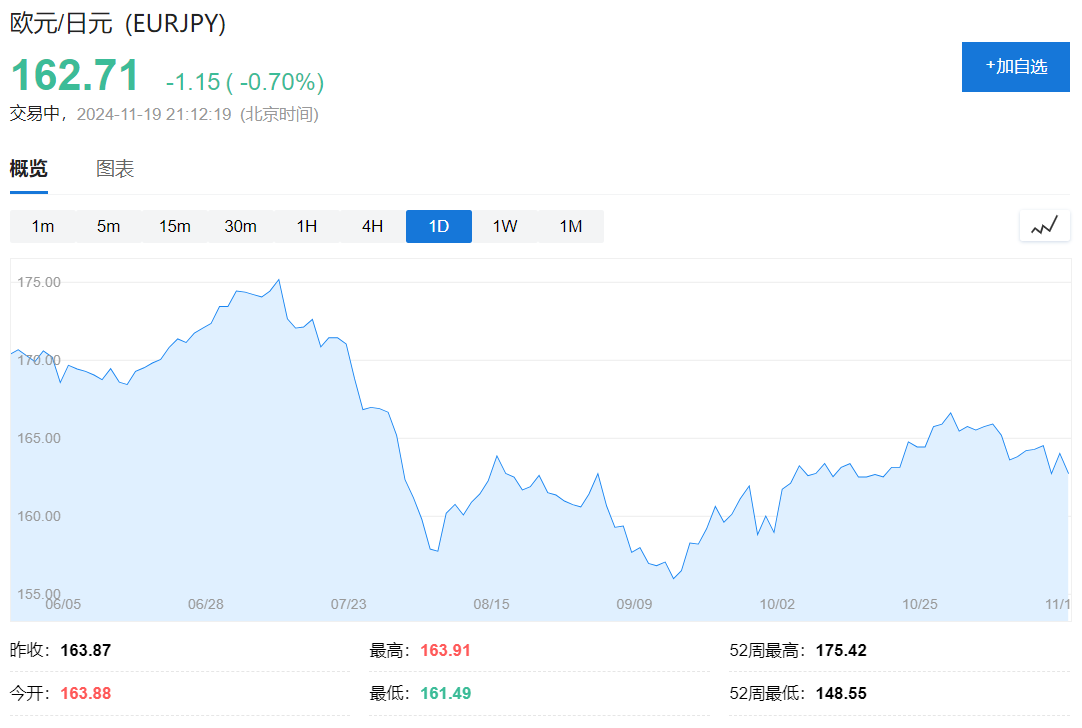Image resolution: width=1082 pixels, height=728 pixels.
Task: Click the 52周最高 value 175.42
Action: click(842, 650)
